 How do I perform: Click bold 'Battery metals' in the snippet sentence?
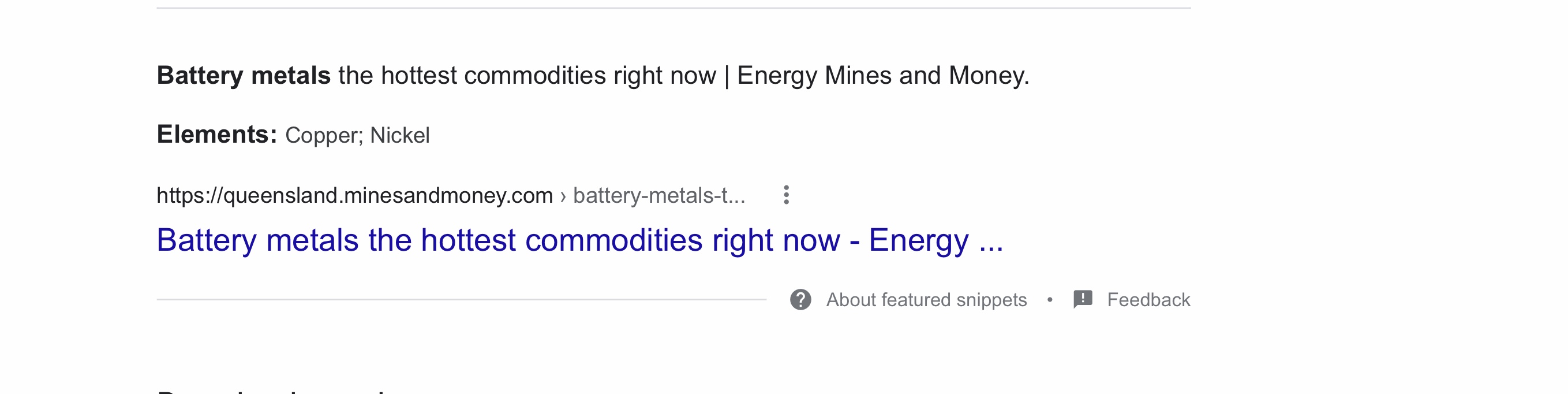pos(244,76)
